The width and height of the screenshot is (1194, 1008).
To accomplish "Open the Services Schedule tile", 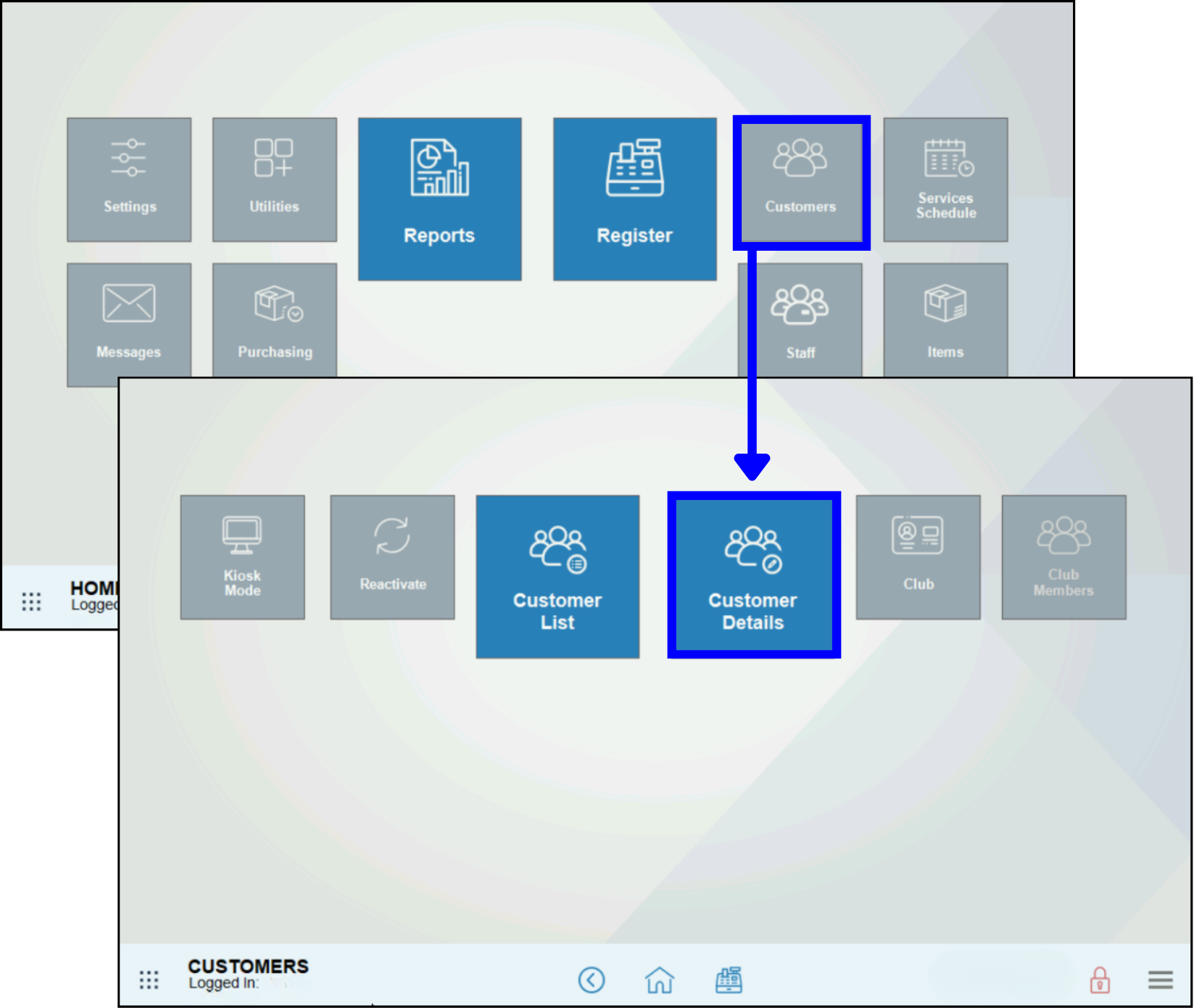I will tap(945, 179).
